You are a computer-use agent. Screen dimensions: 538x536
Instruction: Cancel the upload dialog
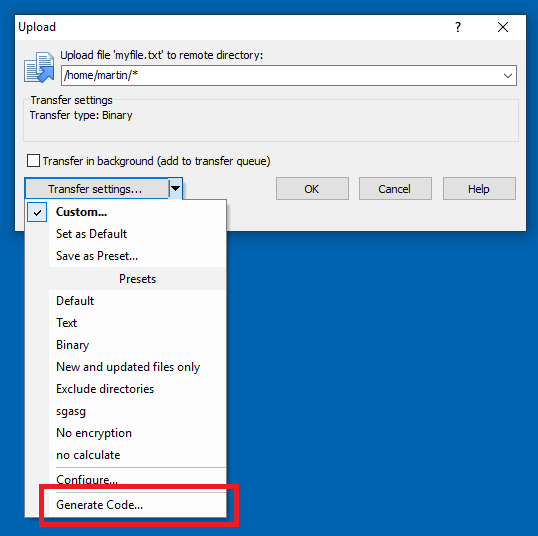pyautogui.click(x=395, y=189)
